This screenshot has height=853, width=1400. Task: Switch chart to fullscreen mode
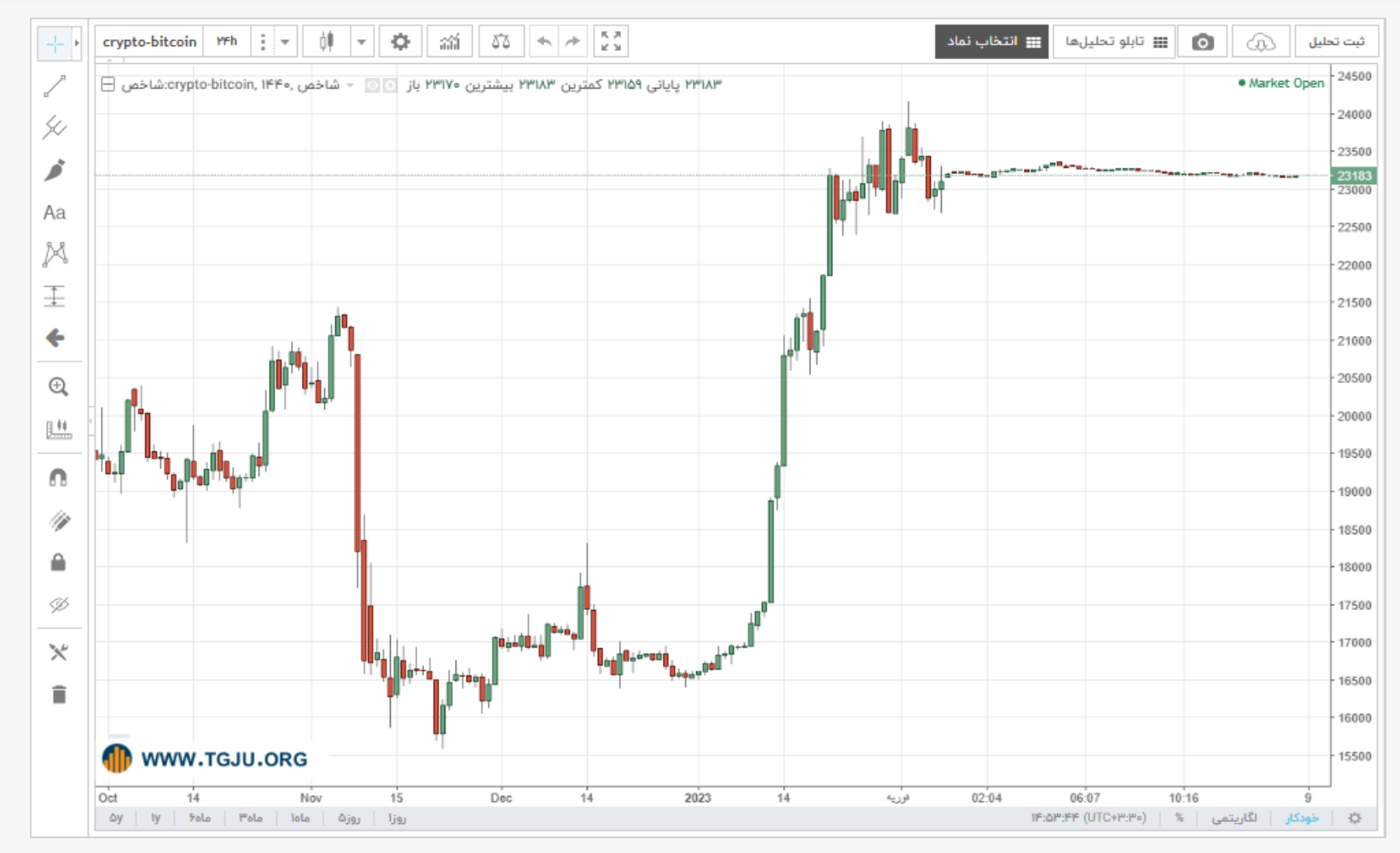point(611,41)
